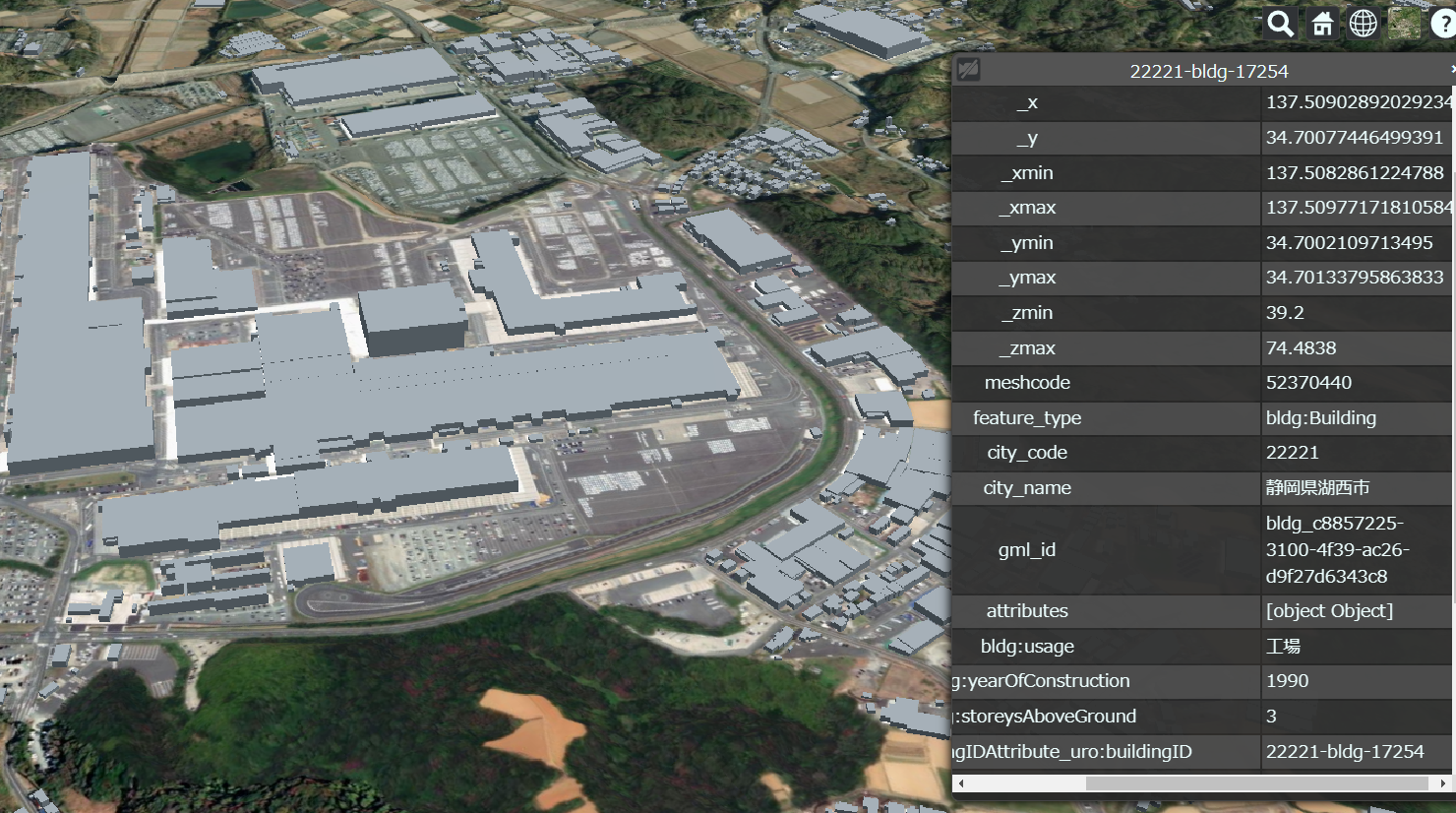Open the imagery base layer picker

1404,24
